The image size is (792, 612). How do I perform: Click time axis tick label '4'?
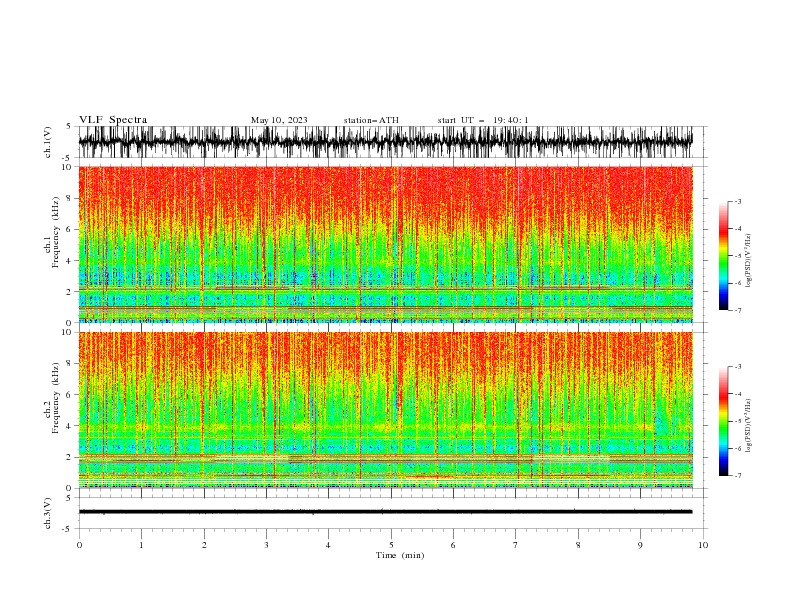click(328, 545)
